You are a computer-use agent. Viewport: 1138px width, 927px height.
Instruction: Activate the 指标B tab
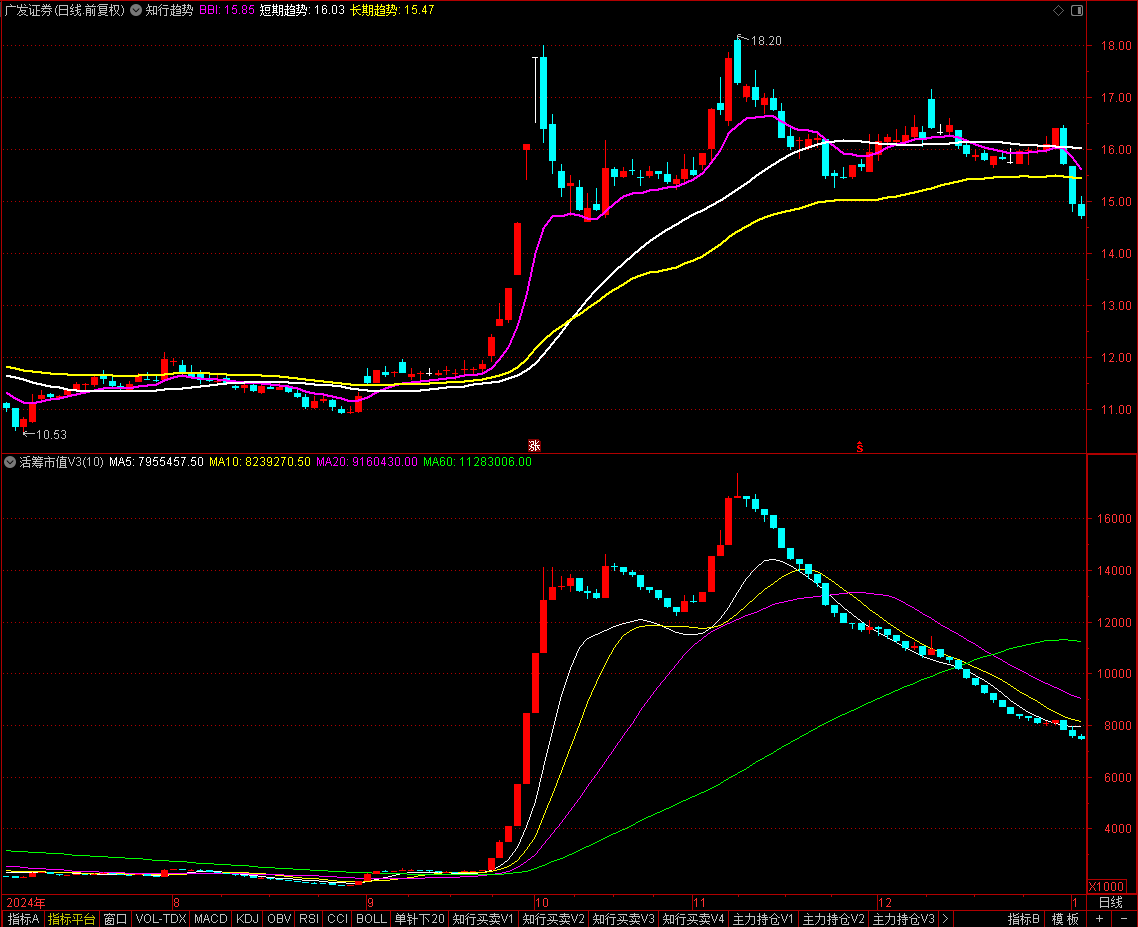[1024, 919]
